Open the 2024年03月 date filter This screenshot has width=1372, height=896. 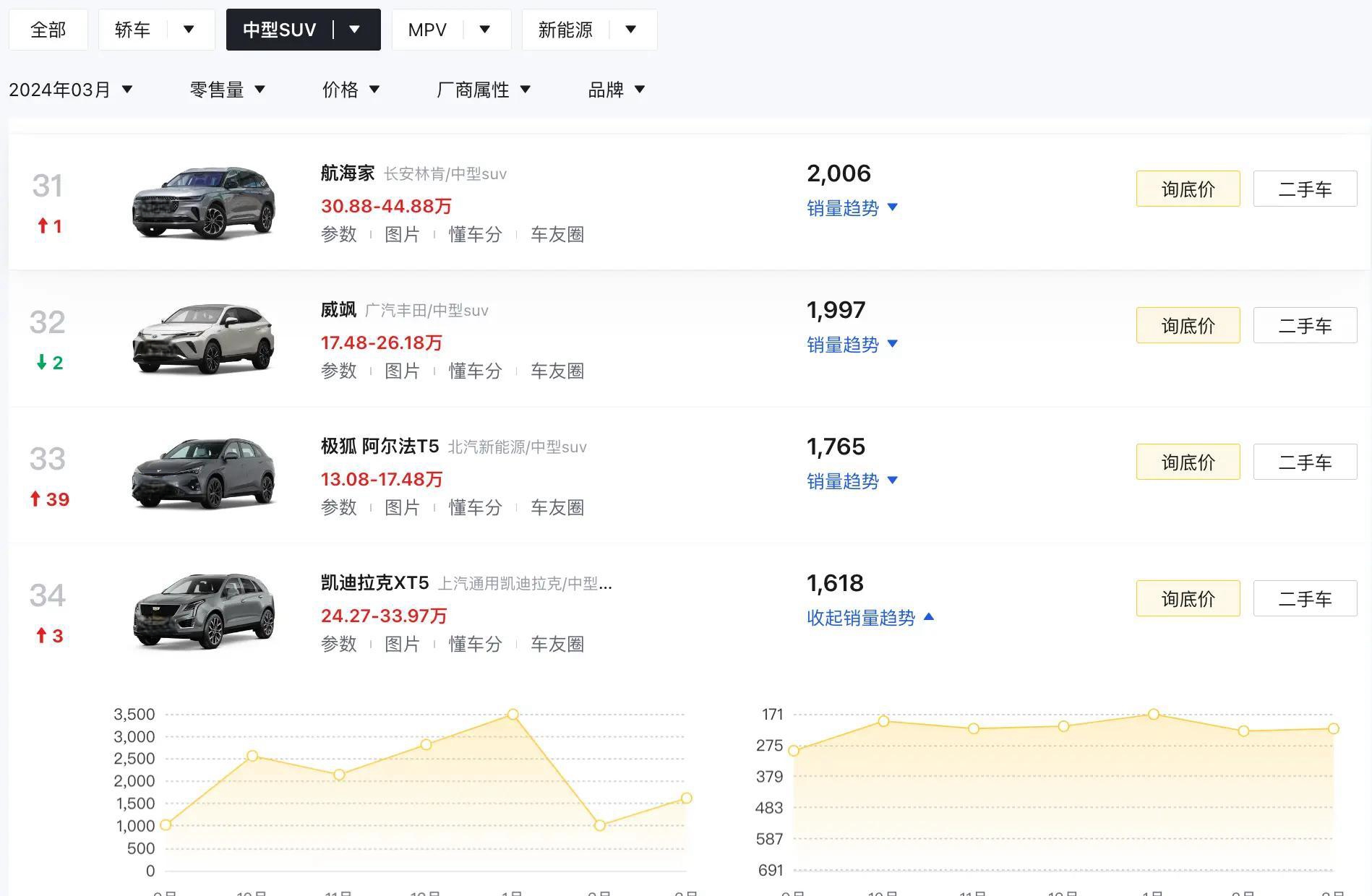point(71,90)
